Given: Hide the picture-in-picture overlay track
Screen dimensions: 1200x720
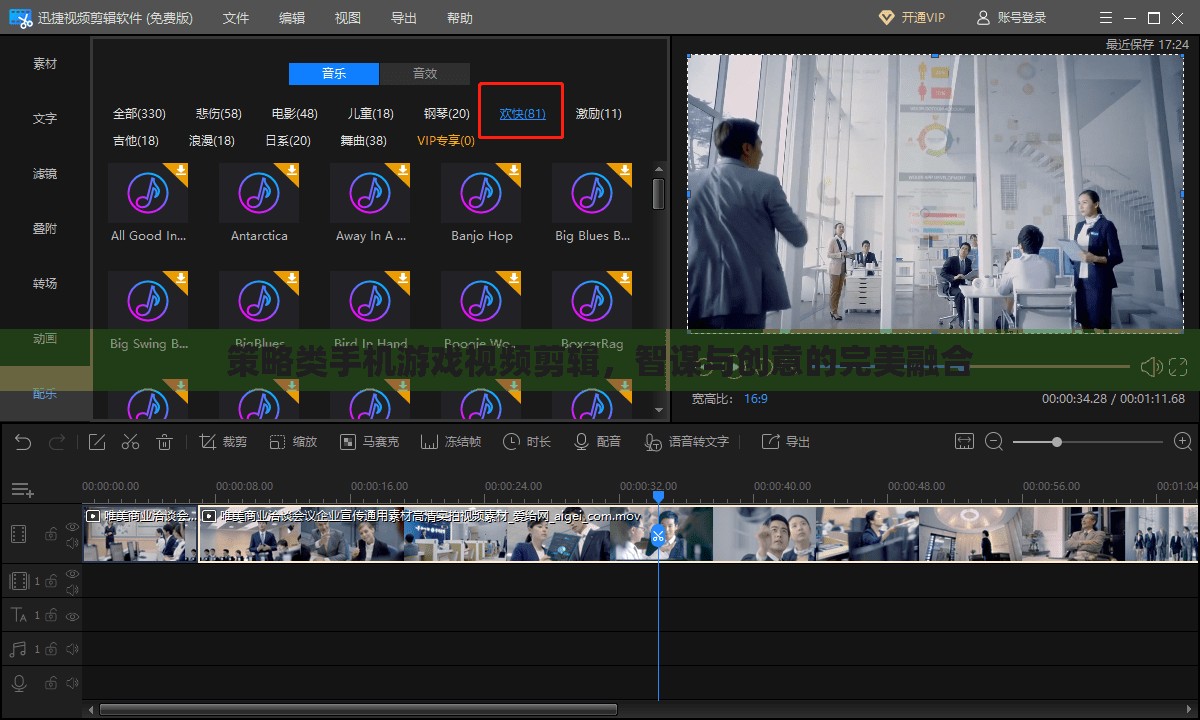Looking at the screenshot, I should 72,574.
